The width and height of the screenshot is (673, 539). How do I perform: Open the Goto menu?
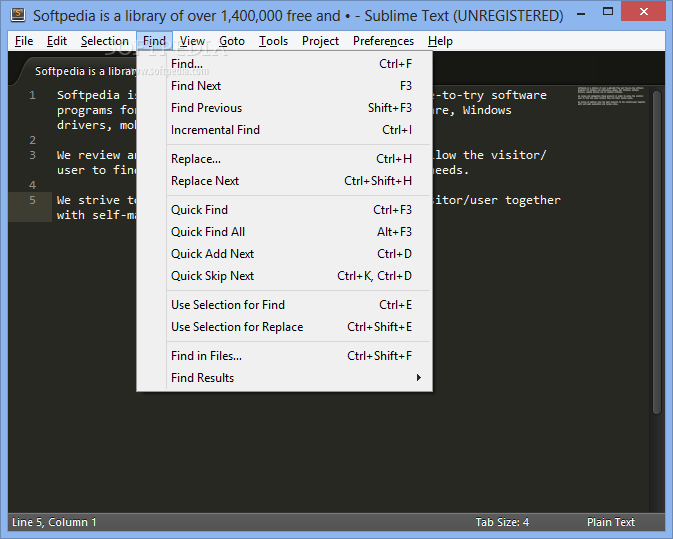[x=232, y=41]
